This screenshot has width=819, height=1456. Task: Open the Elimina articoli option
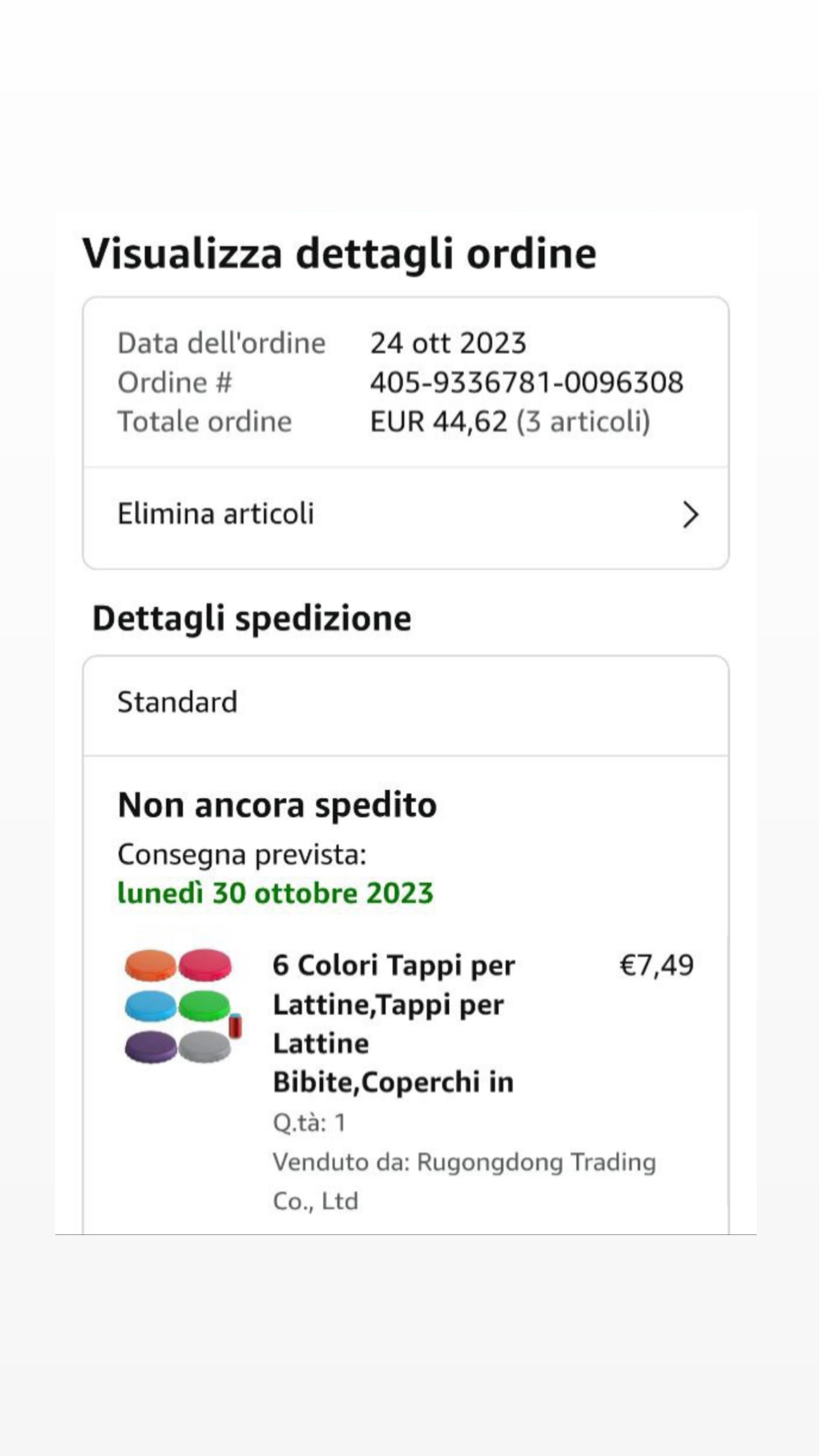(216, 514)
